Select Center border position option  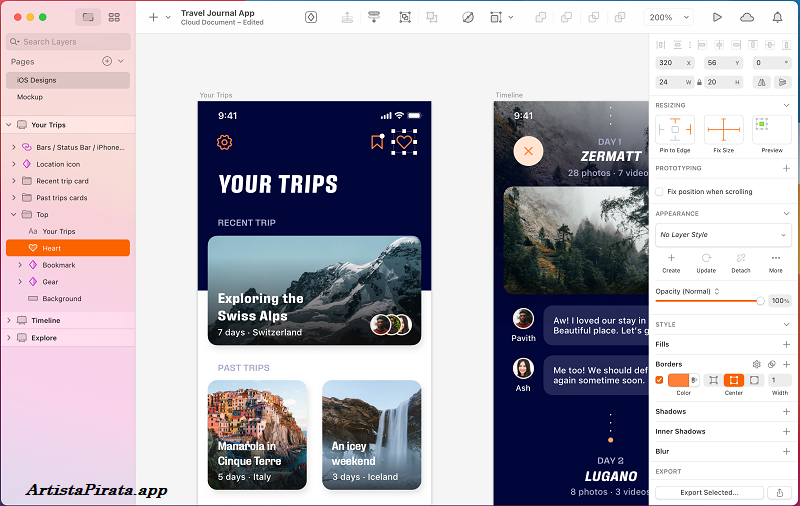pyautogui.click(x=733, y=380)
